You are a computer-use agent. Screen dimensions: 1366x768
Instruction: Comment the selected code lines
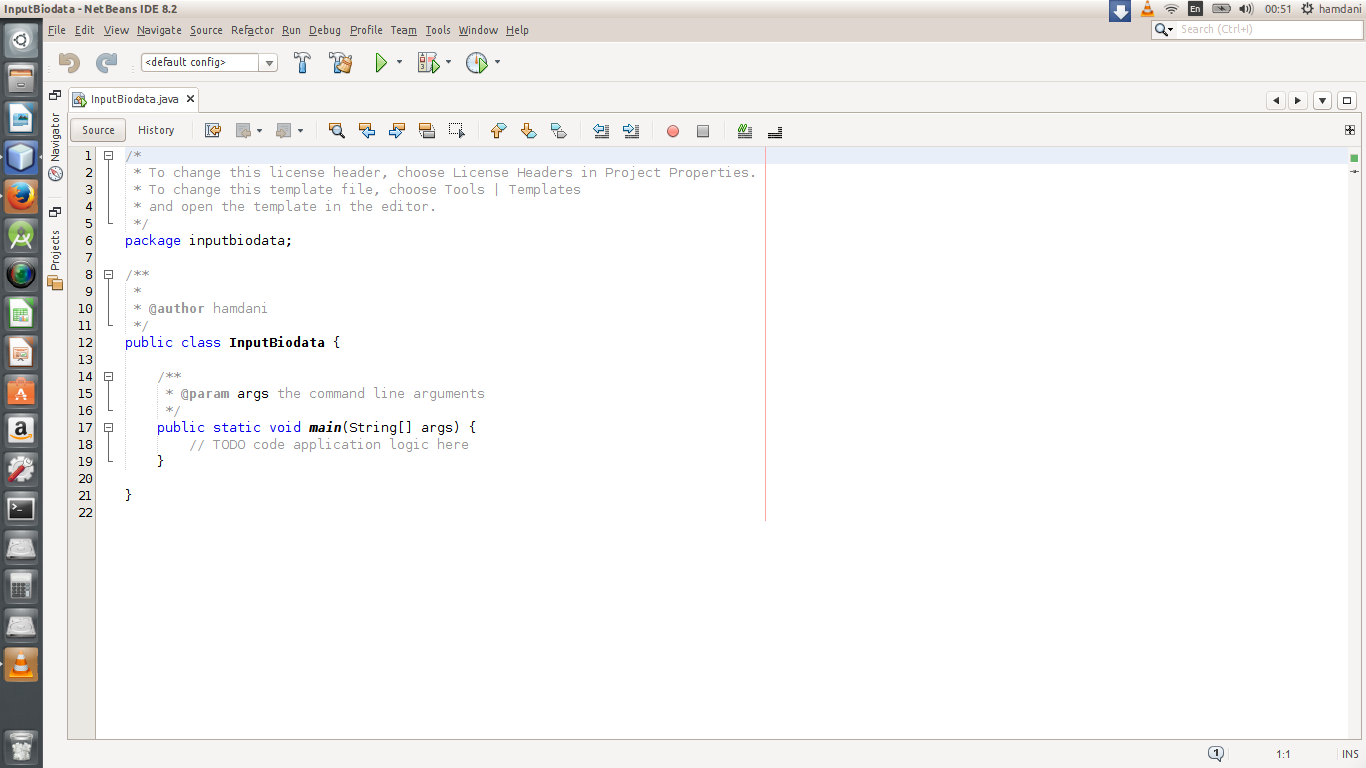[x=744, y=130]
